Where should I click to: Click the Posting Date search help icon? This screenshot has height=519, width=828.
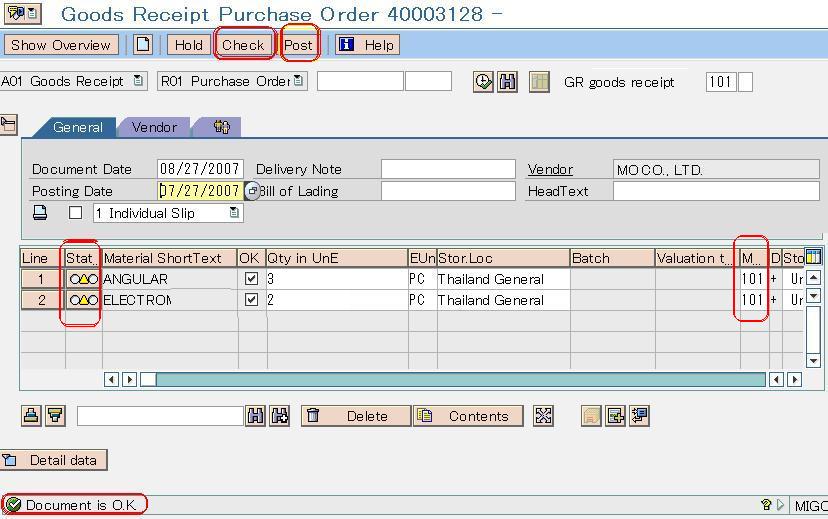pos(252,191)
